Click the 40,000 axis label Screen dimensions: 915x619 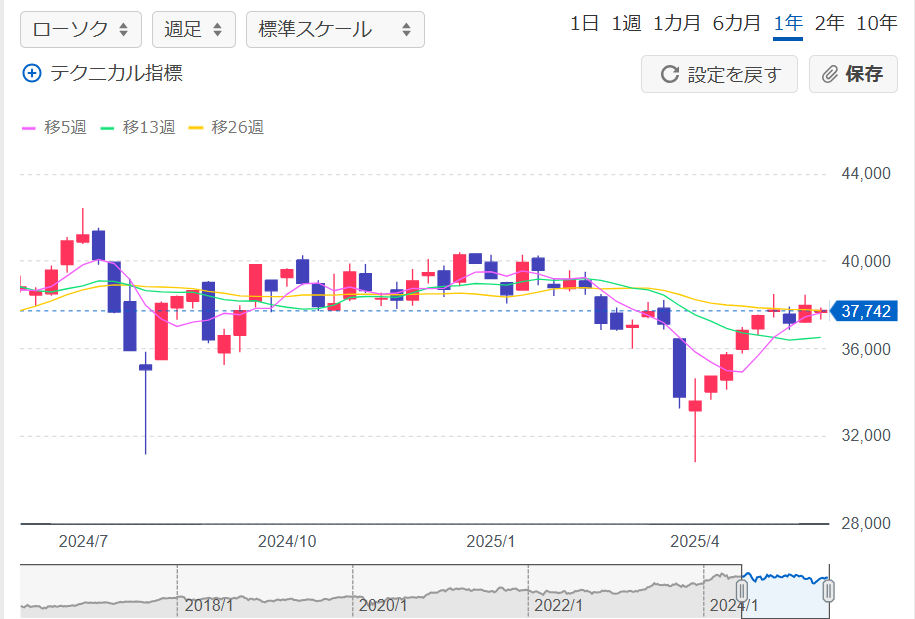tap(866, 261)
